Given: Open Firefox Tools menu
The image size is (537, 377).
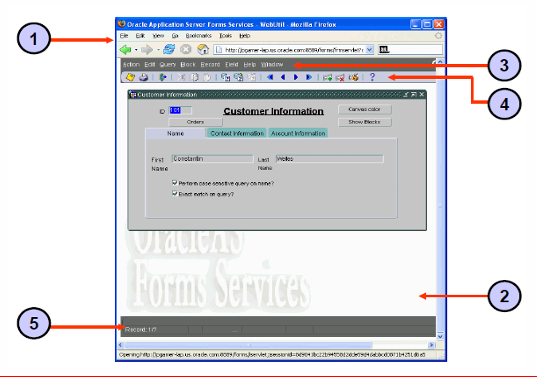Looking at the screenshot, I should [x=225, y=36].
